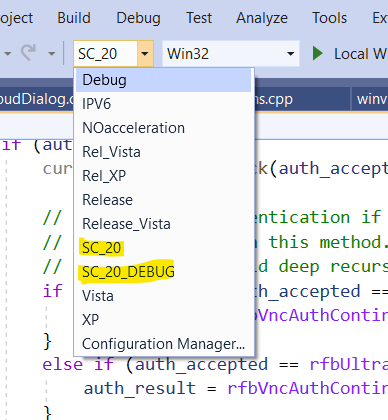Collapse the SC_20 configuration dropdown arrow

(145, 54)
